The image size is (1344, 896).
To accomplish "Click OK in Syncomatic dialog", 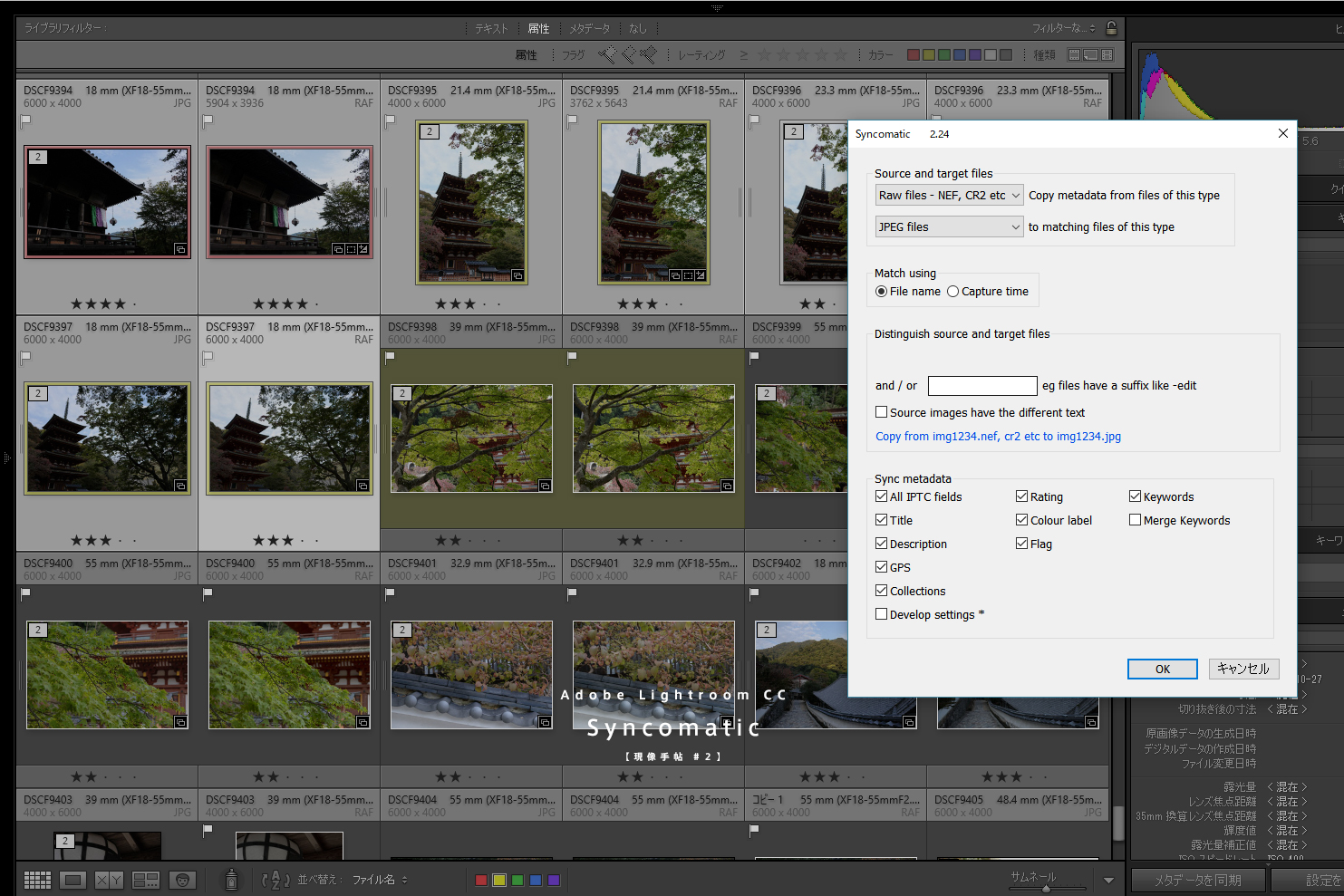I will coord(1162,669).
